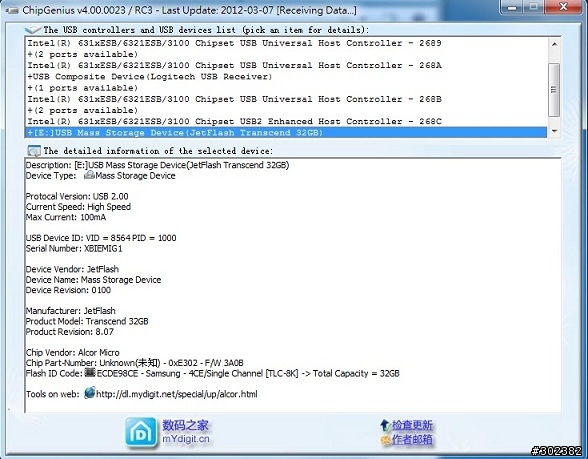Viewport: 588px width, 459px height.
Task: Click the Flash ID Code chip icon
Action: (90, 372)
